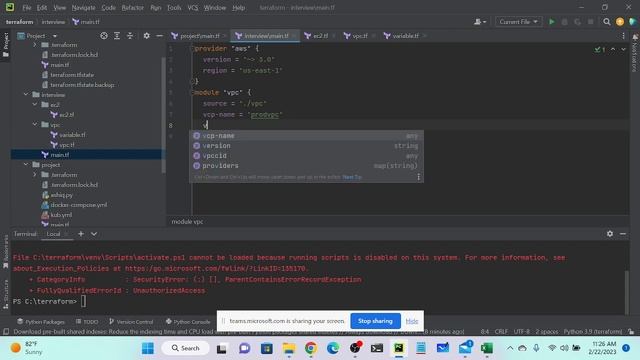Click the terminal command prompt input
640x360 pixels.
pyautogui.click(x=83, y=302)
